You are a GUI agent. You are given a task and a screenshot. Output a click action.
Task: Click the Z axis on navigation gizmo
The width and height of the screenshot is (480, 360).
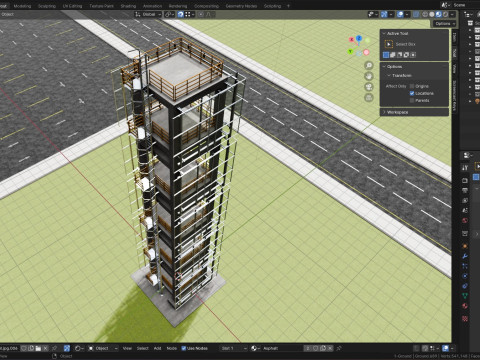[359, 39]
